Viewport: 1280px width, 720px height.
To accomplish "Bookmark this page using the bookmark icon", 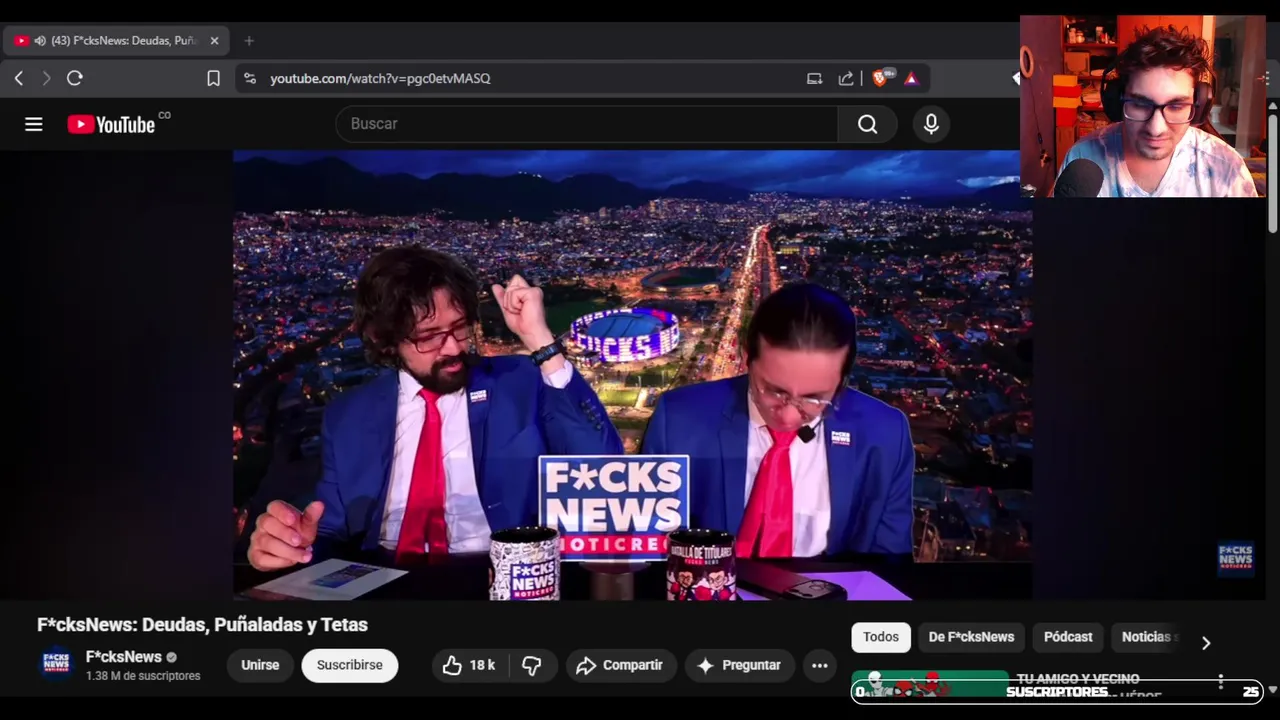I will pos(213,78).
